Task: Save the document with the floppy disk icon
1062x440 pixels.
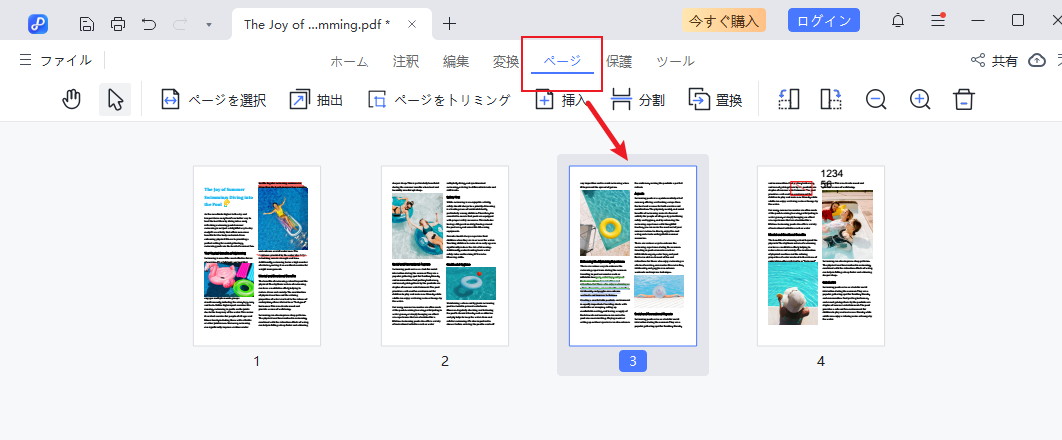Action: click(x=87, y=24)
